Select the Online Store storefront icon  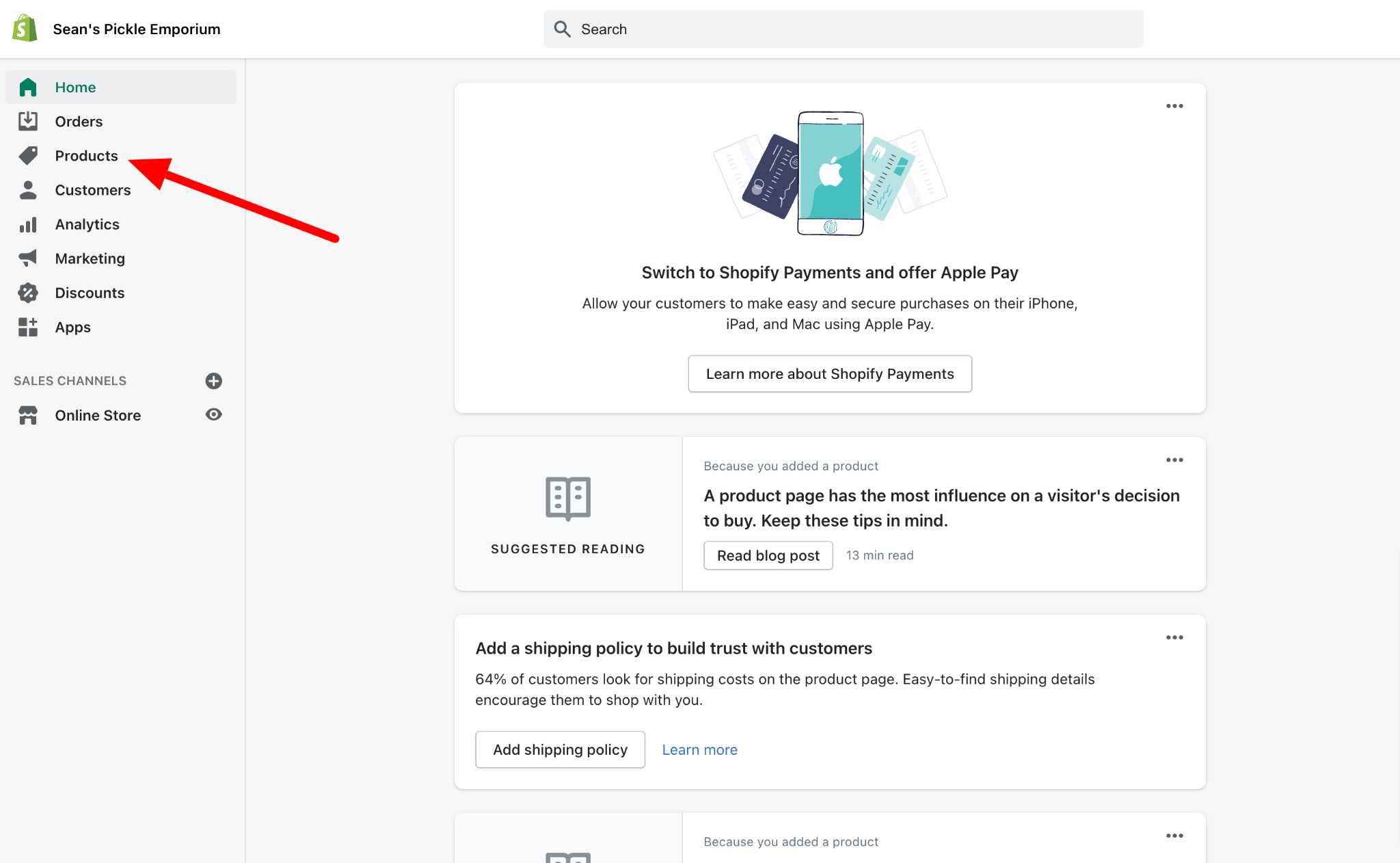(x=28, y=414)
